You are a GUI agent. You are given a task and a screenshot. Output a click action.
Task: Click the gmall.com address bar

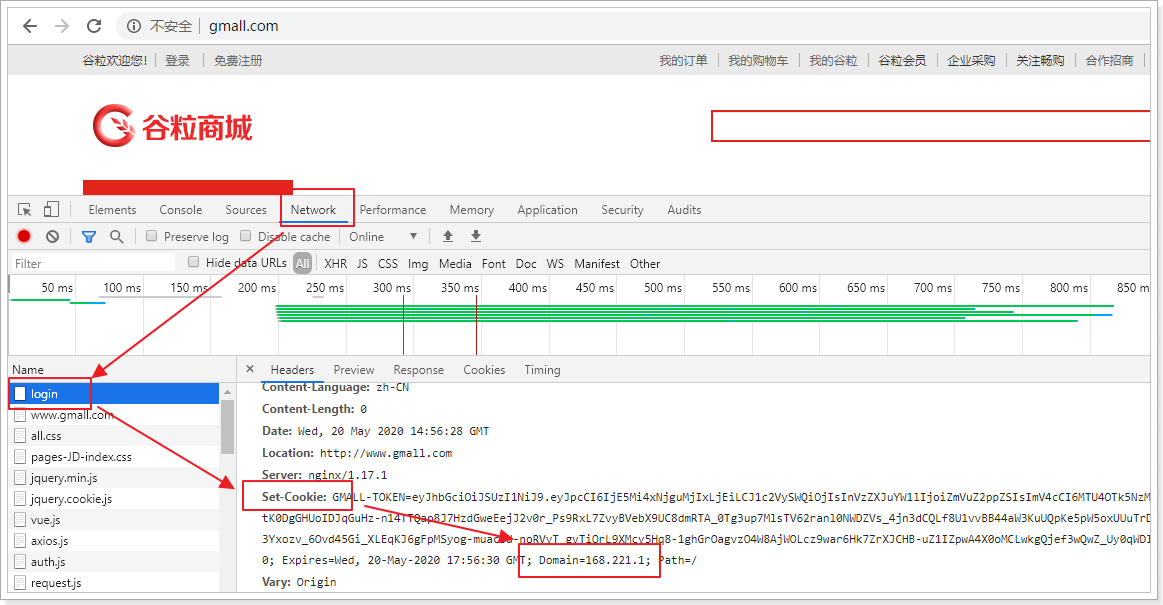638,26
